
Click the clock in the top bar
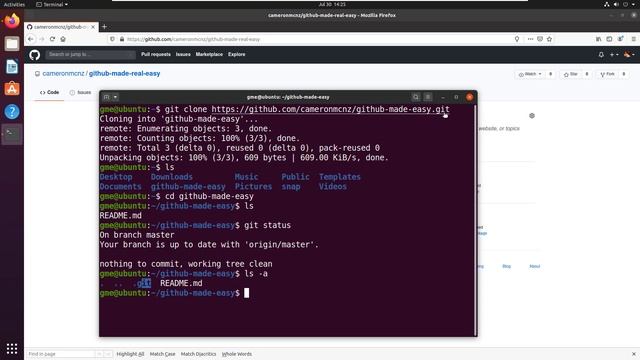click(332, 4)
